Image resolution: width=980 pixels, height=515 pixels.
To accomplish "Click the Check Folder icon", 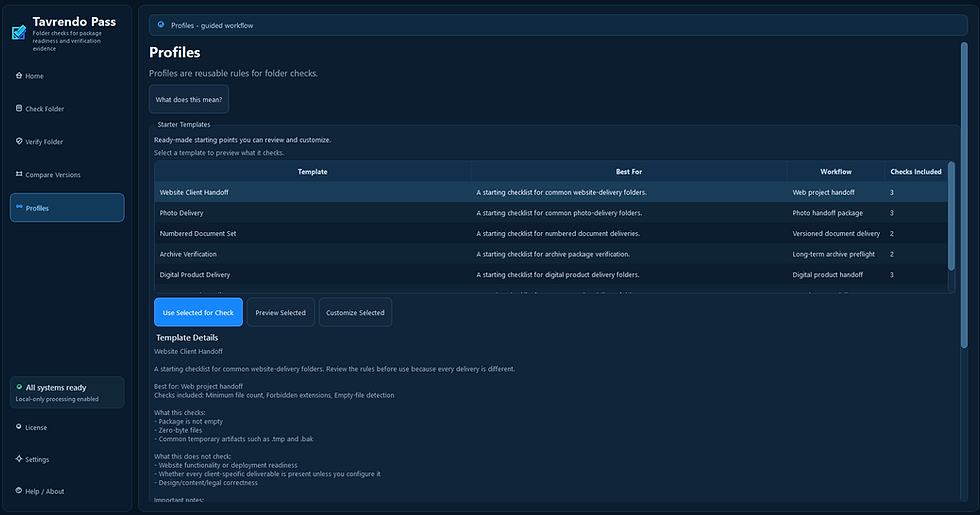I will coord(19,108).
